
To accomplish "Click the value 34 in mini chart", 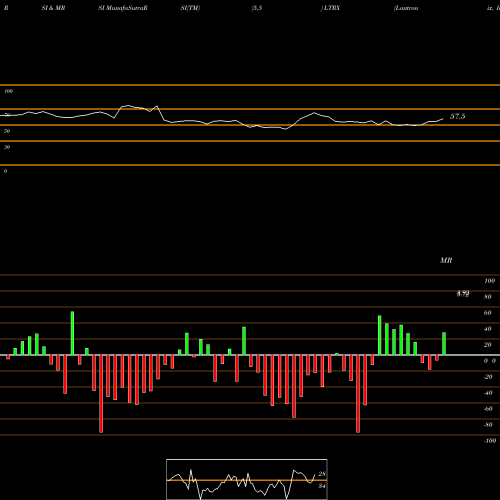I will coord(322,486).
